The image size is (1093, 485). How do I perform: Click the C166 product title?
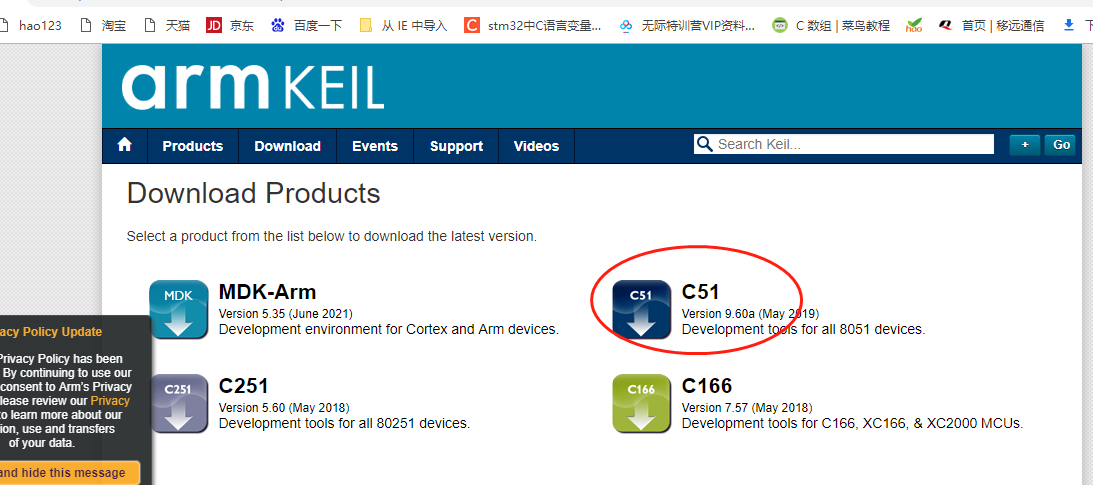coord(706,385)
